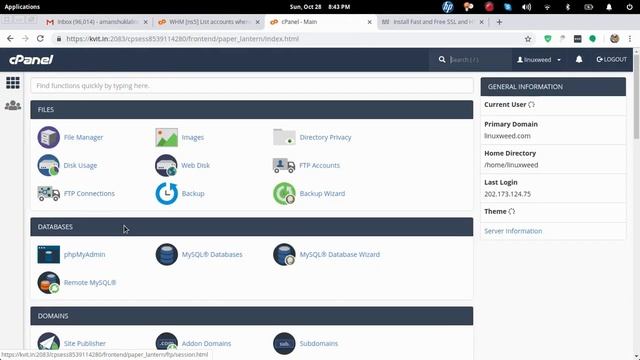
Task: Open the Images icon
Action: (x=166, y=137)
